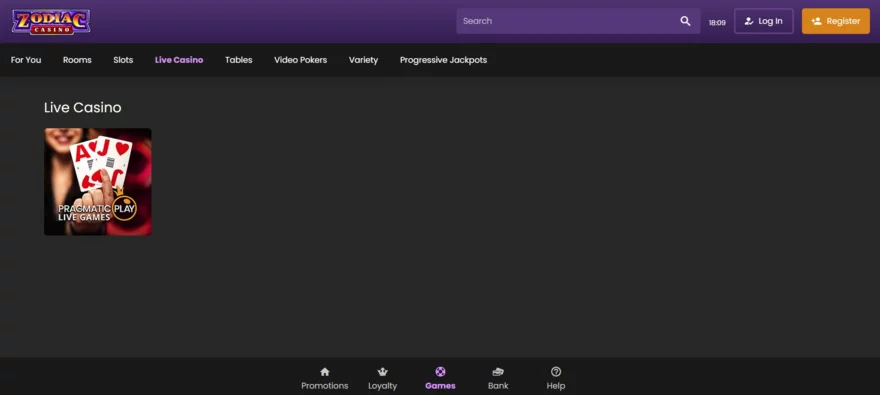Open Loyalty via crown icon

tap(383, 371)
